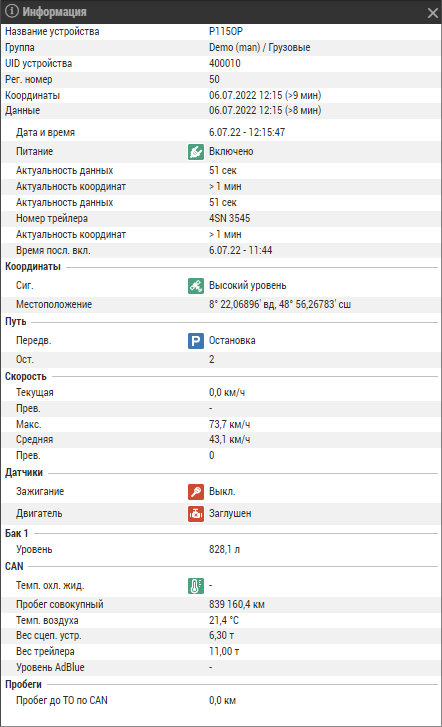Click the red ignition key icon
The image size is (442, 727).
click(x=196, y=491)
